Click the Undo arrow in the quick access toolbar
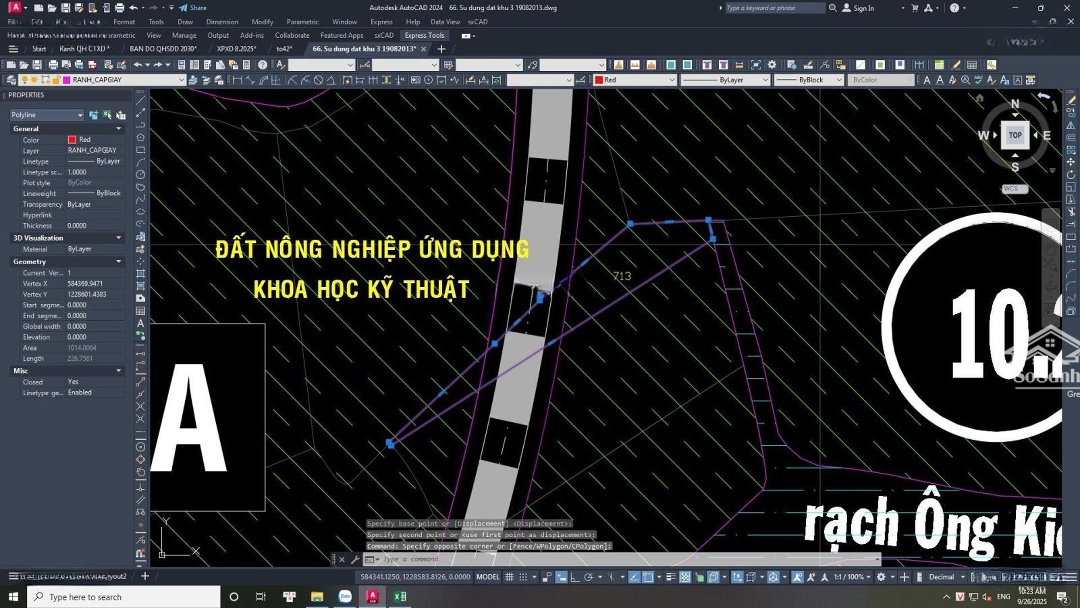The image size is (1080, 608). [133, 8]
